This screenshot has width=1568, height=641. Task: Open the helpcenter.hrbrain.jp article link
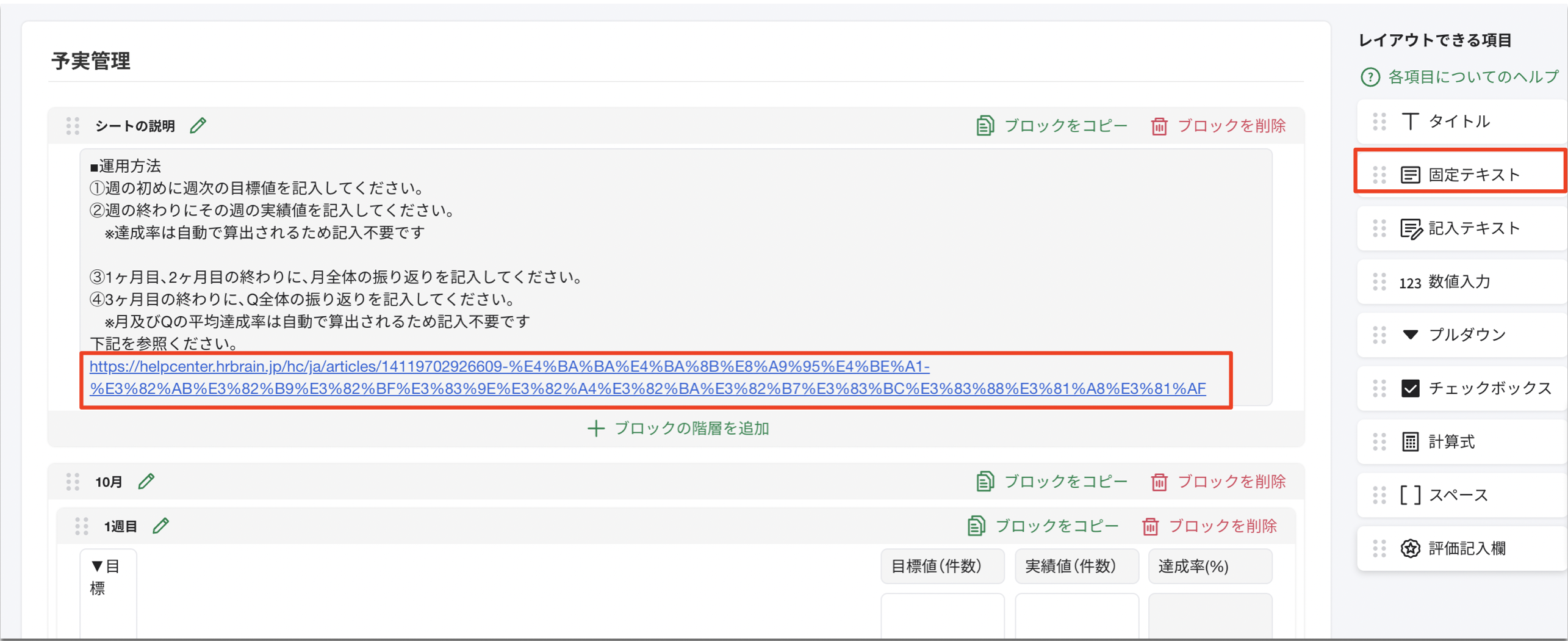click(647, 378)
